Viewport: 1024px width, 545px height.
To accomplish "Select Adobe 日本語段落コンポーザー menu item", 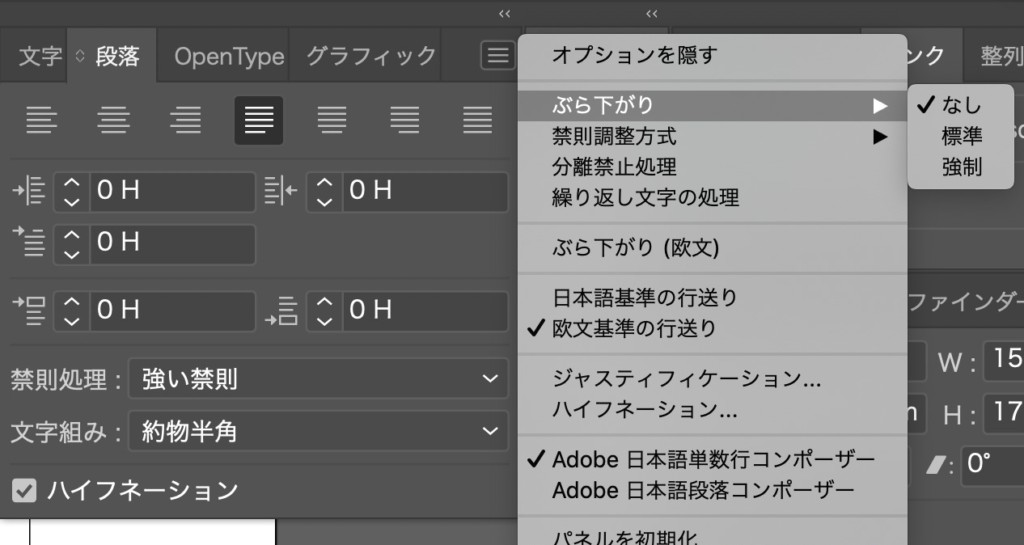I will (703, 490).
